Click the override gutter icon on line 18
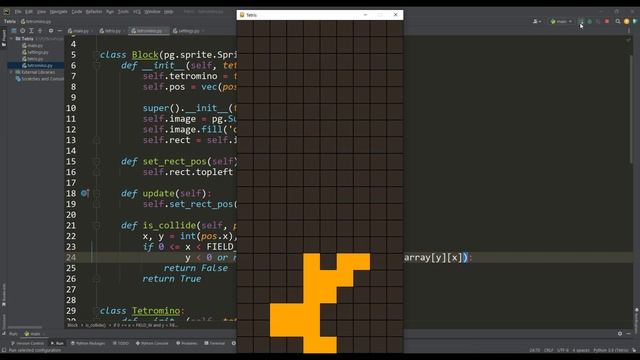The image size is (640, 360). point(84,193)
